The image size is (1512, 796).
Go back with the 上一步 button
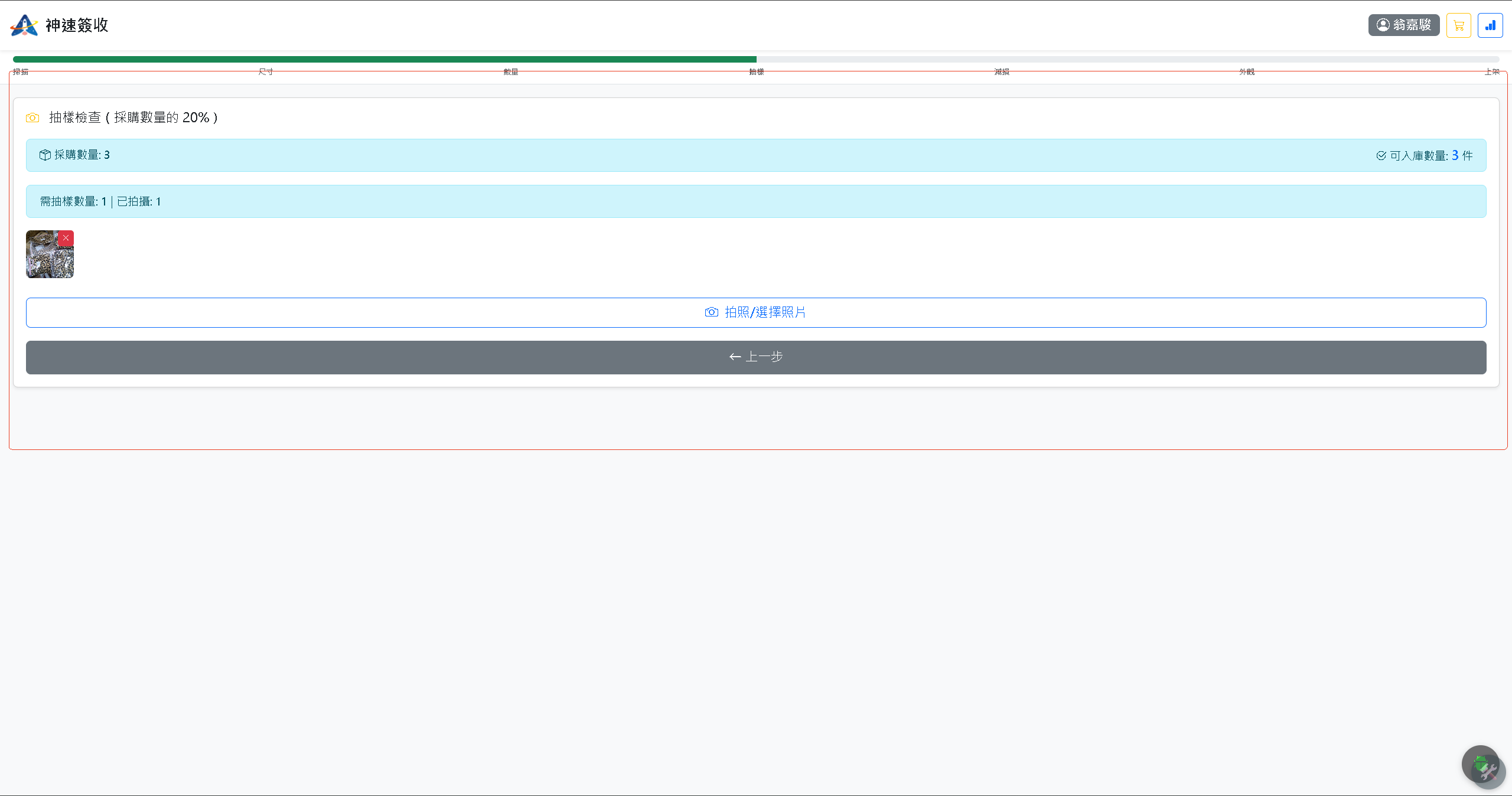click(x=756, y=357)
